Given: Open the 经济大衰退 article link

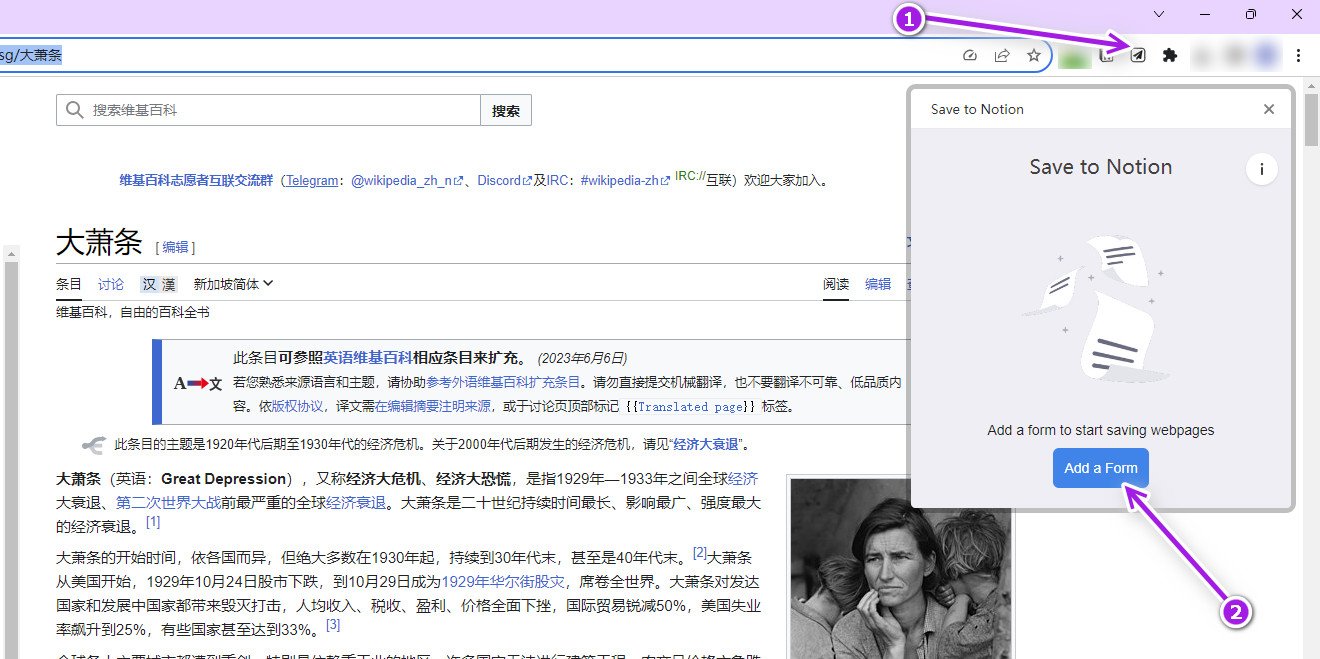Looking at the screenshot, I should [x=706, y=444].
